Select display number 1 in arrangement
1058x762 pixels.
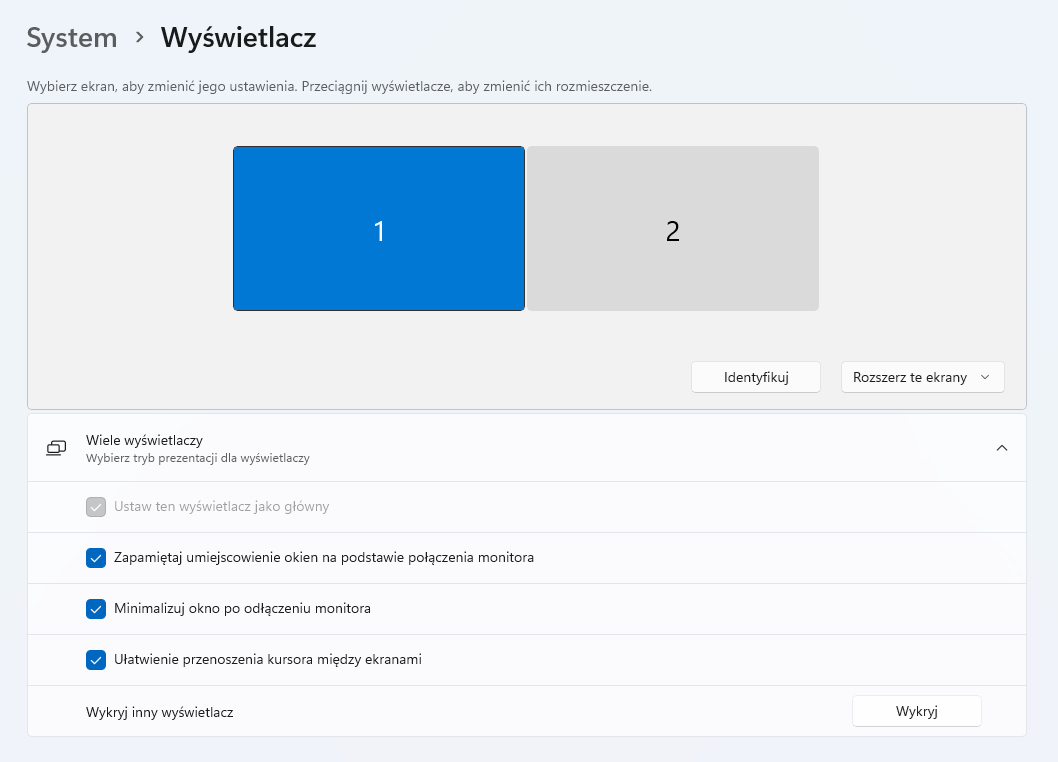click(x=379, y=229)
